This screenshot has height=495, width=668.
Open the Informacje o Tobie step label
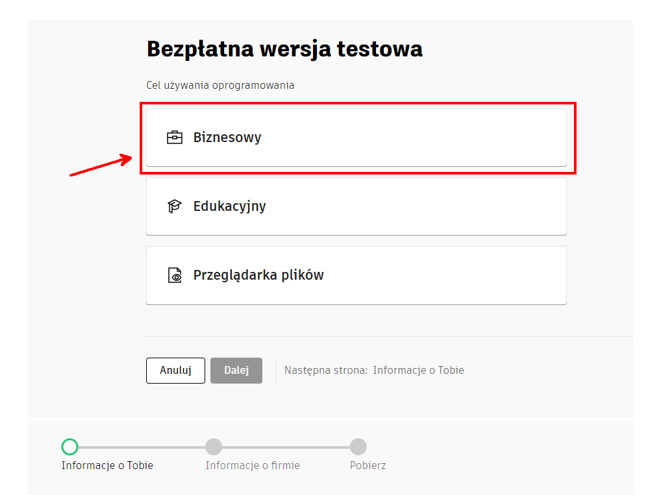click(107, 465)
